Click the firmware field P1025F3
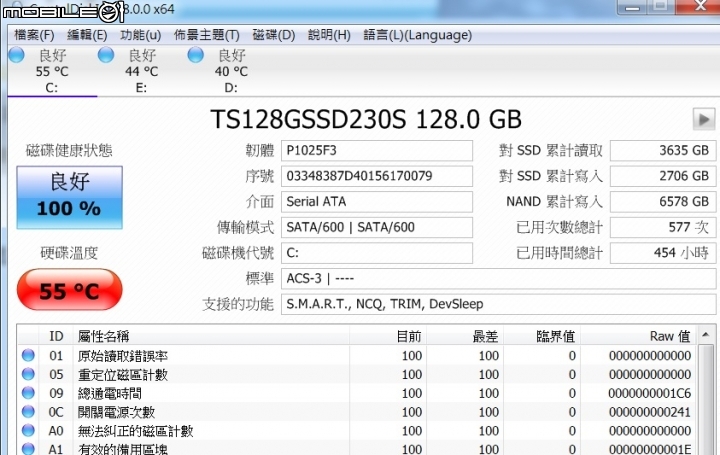Image resolution: width=720 pixels, height=455 pixels. (377, 151)
